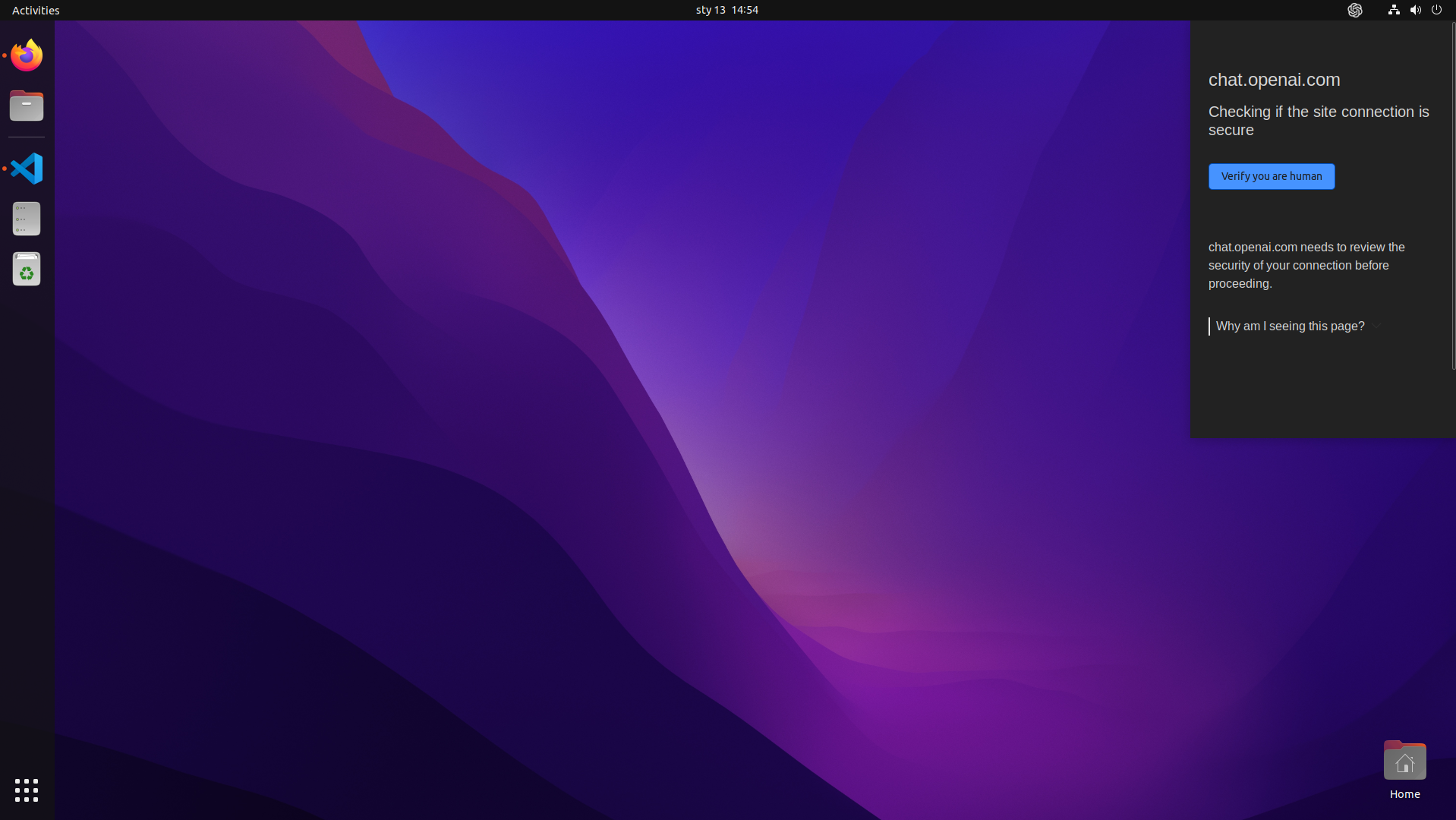Open Activities overview

[x=36, y=10]
